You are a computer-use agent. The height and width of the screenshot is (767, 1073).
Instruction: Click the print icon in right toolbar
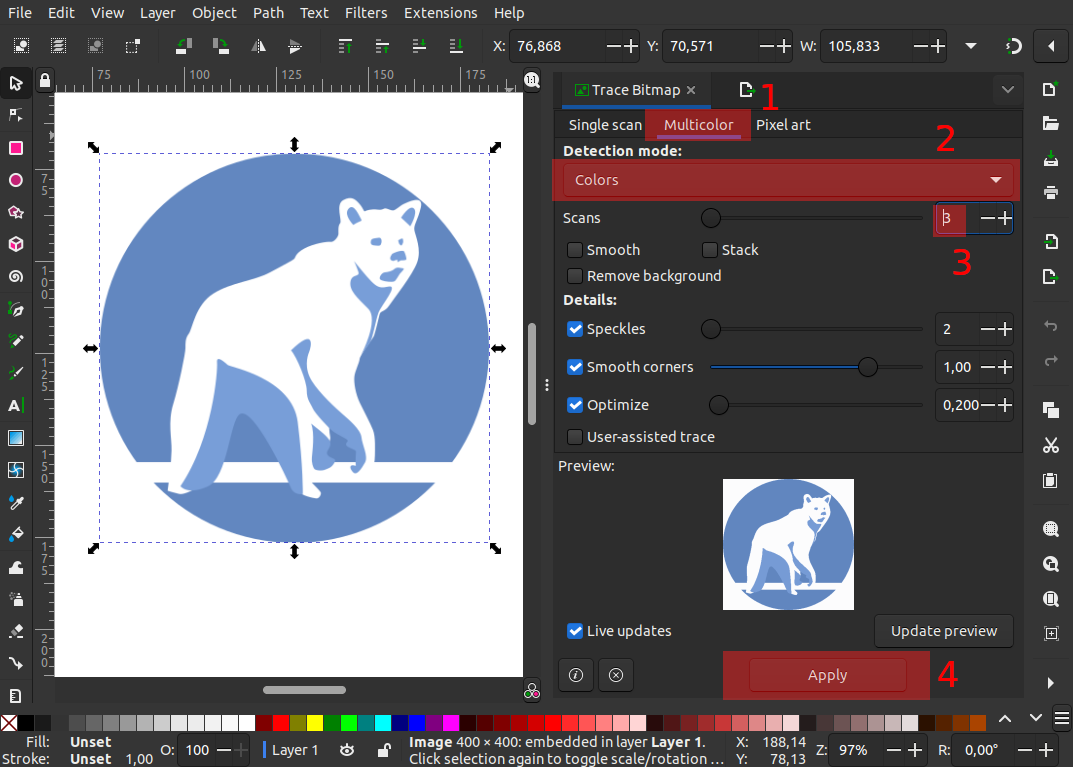[x=1050, y=192]
